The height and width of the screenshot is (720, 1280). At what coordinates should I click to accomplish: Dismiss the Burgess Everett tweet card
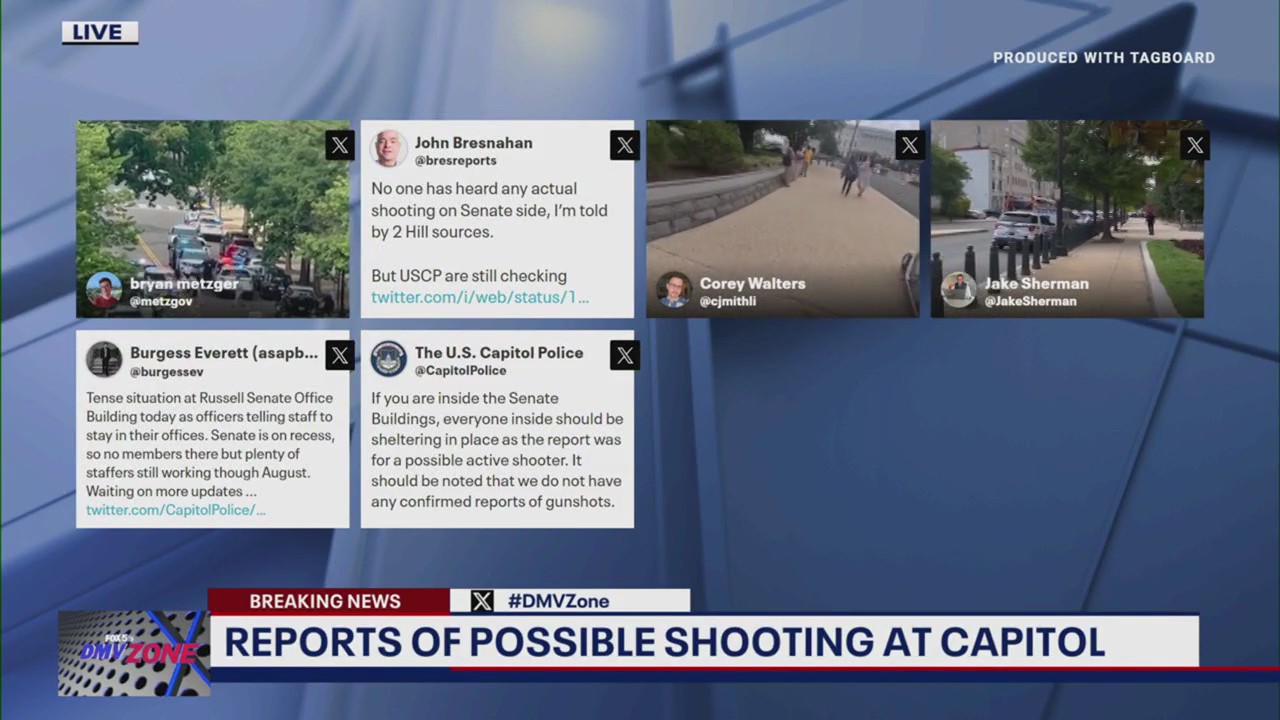339,355
